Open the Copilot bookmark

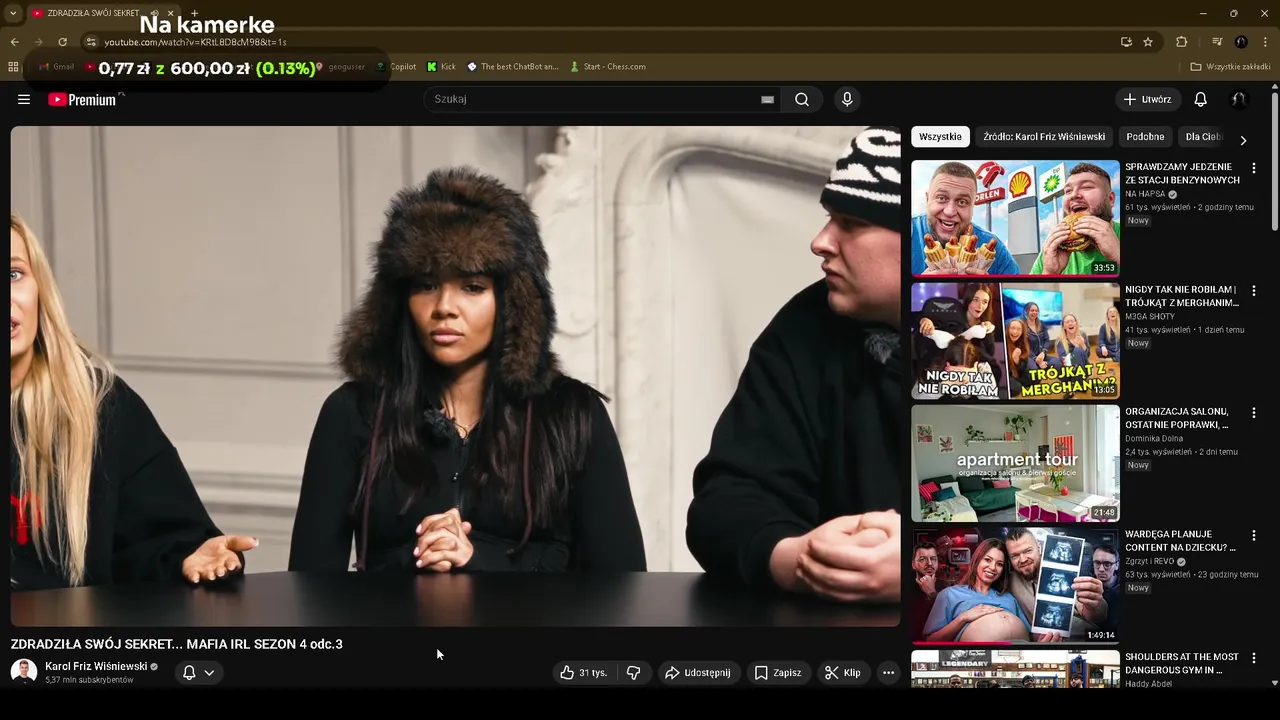[396, 67]
